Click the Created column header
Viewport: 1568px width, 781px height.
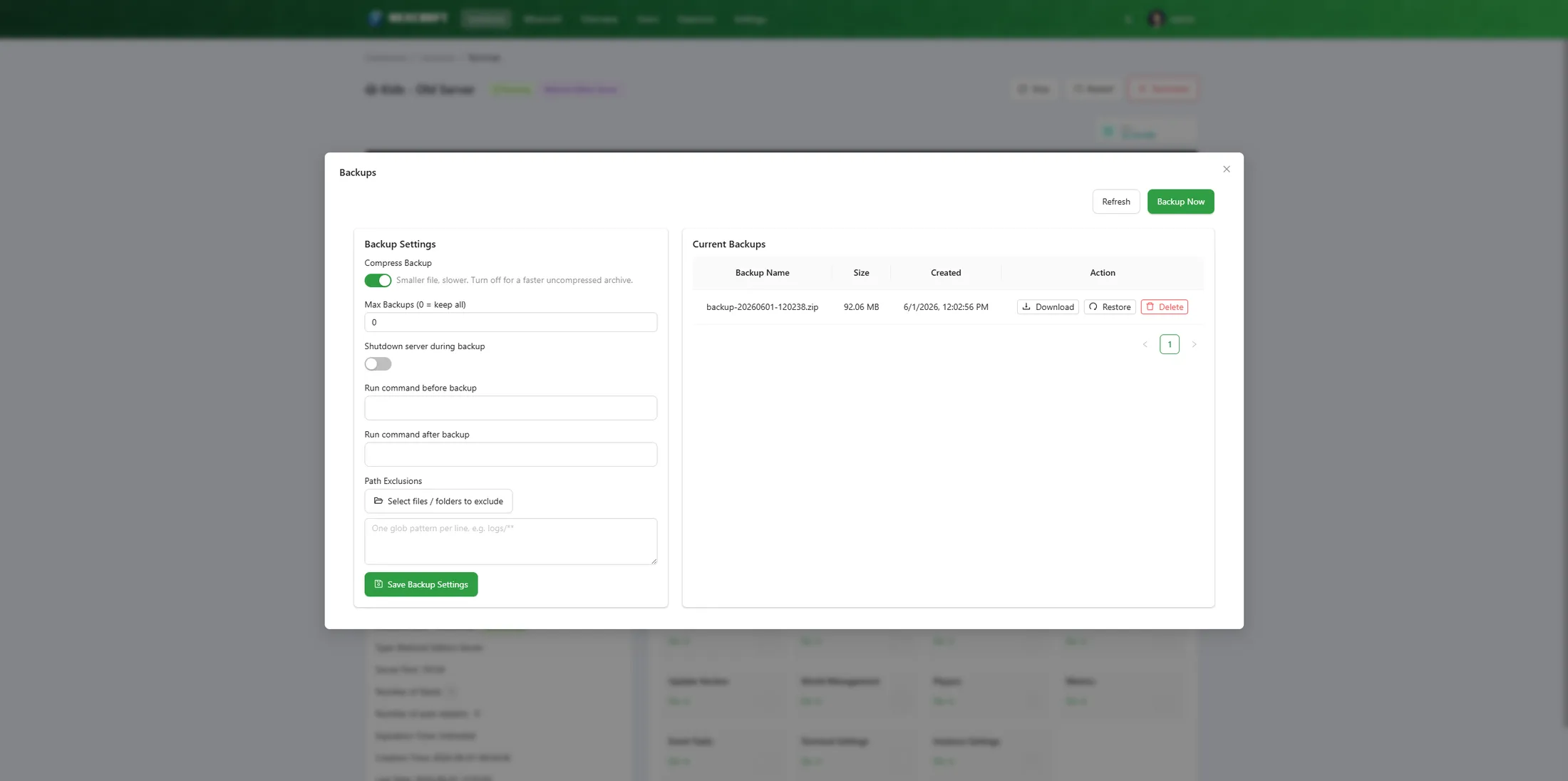pos(946,273)
